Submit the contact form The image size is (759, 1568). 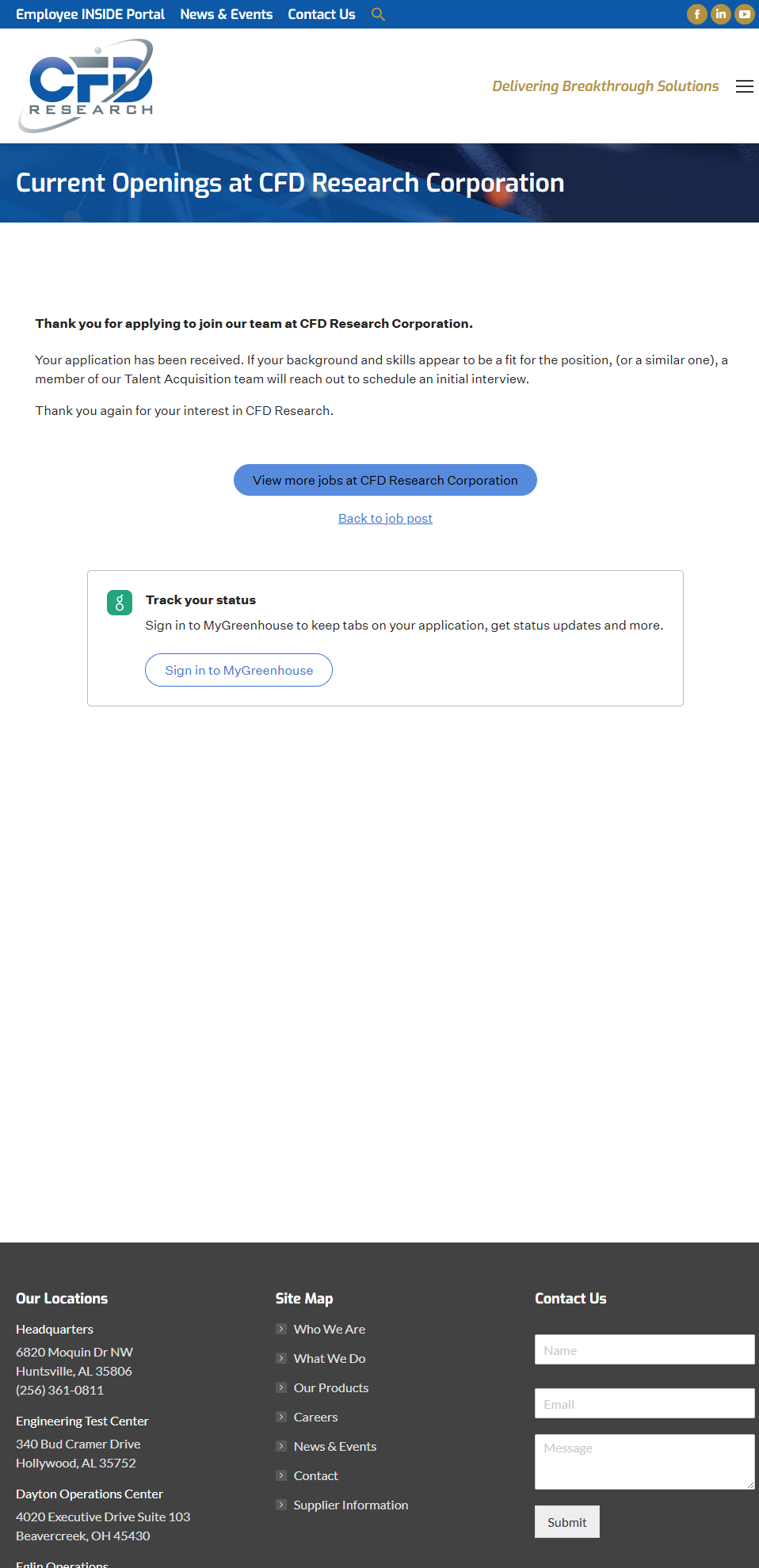[567, 1522]
